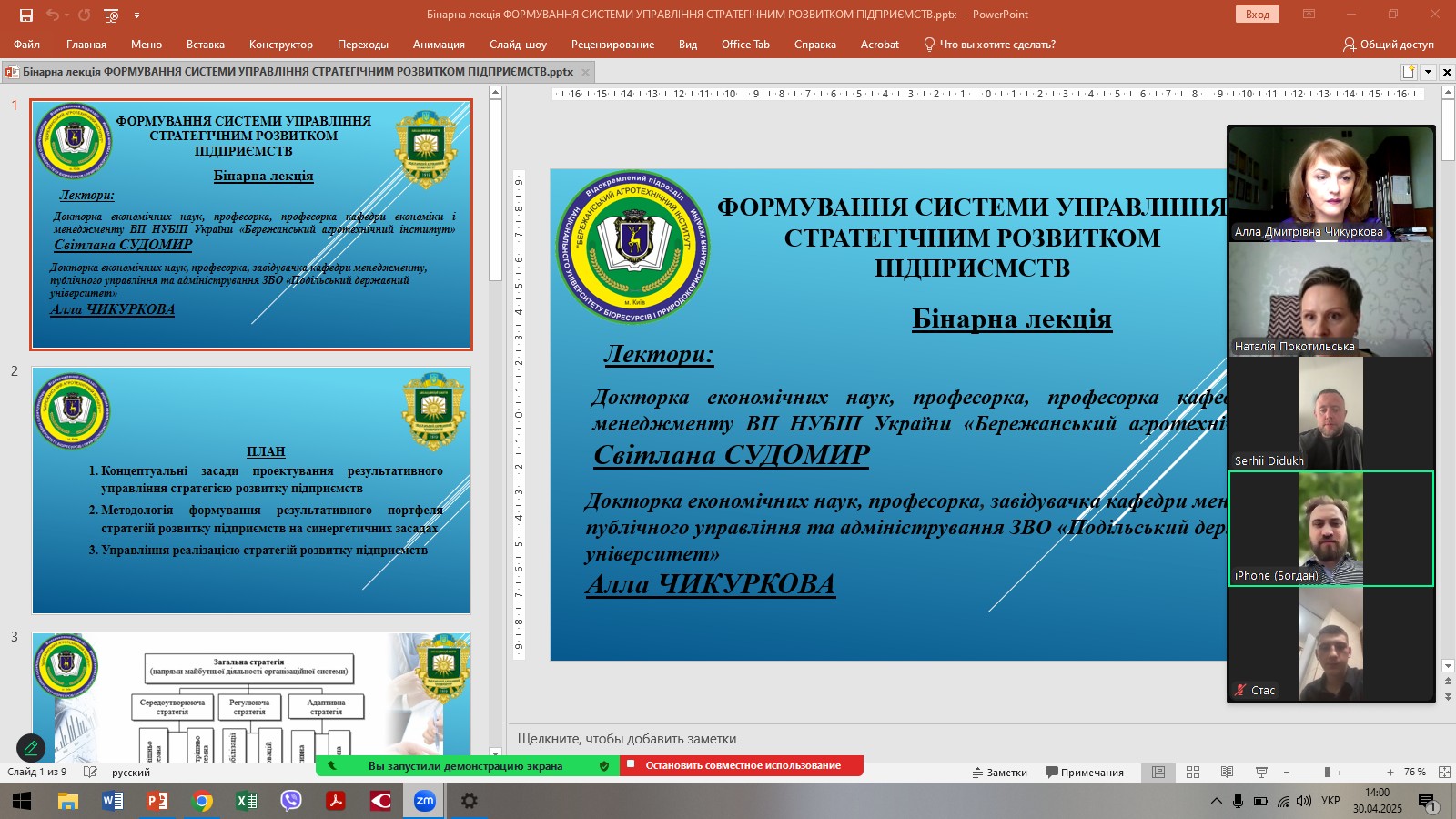Screen dimensions: 1456x819
Task: Open spell check icon in status bar
Action: click(90, 772)
